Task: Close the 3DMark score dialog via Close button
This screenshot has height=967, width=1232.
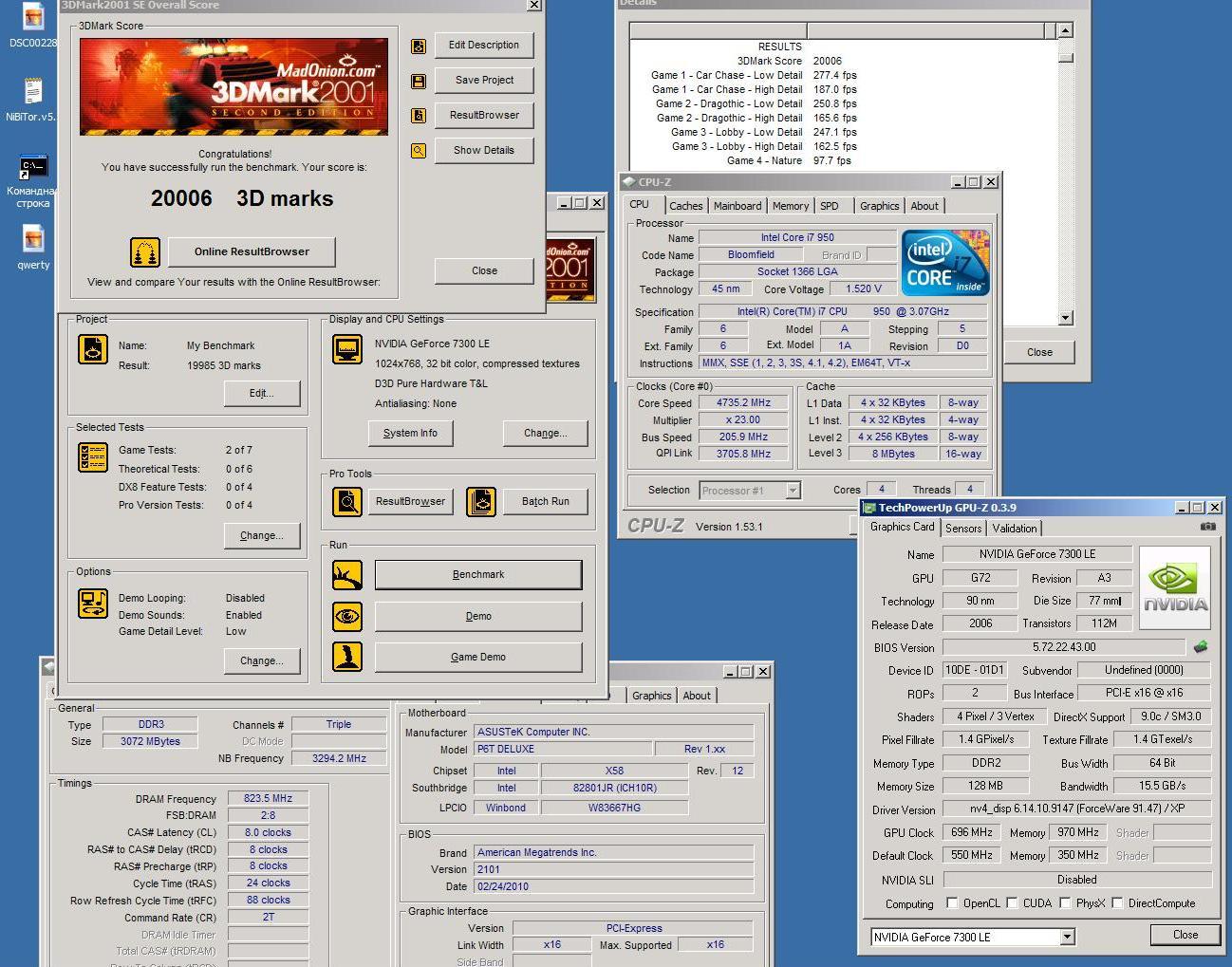Action: pos(484,271)
